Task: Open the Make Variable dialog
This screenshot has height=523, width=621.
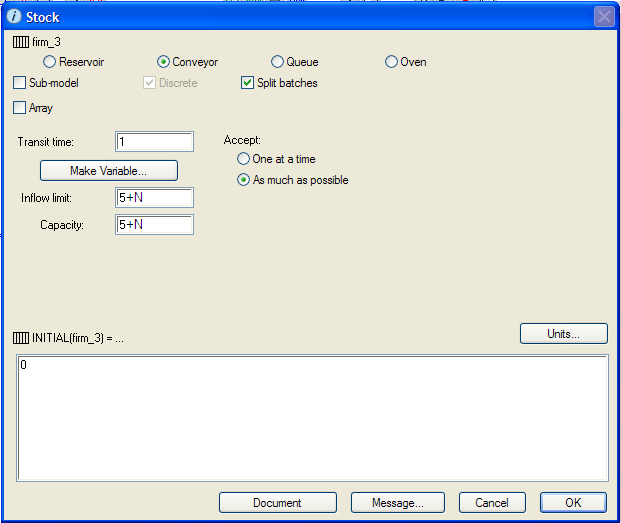Action: pos(109,171)
